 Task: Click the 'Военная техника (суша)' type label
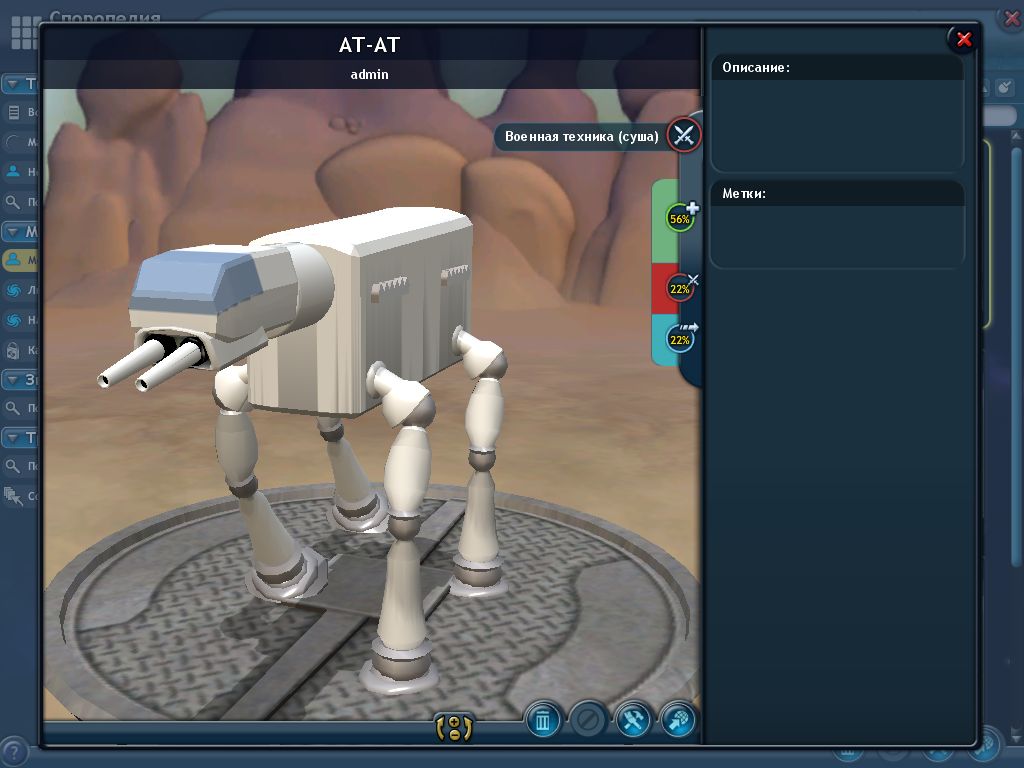[x=581, y=136]
